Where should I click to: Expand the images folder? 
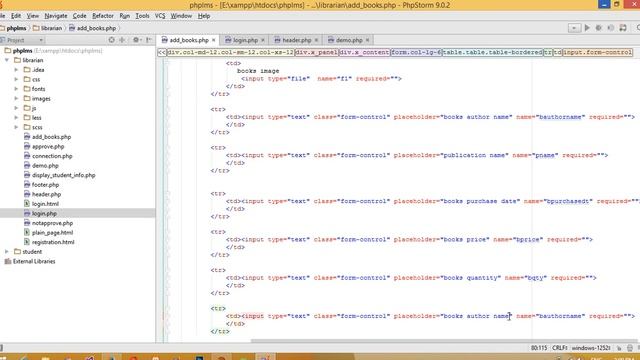point(16,98)
